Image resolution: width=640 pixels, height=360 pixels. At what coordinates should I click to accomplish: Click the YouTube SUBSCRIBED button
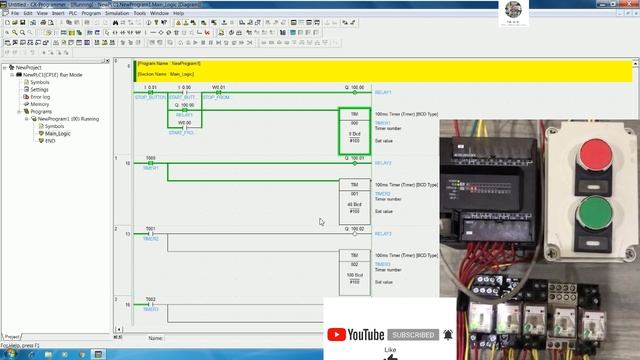tap(413, 335)
